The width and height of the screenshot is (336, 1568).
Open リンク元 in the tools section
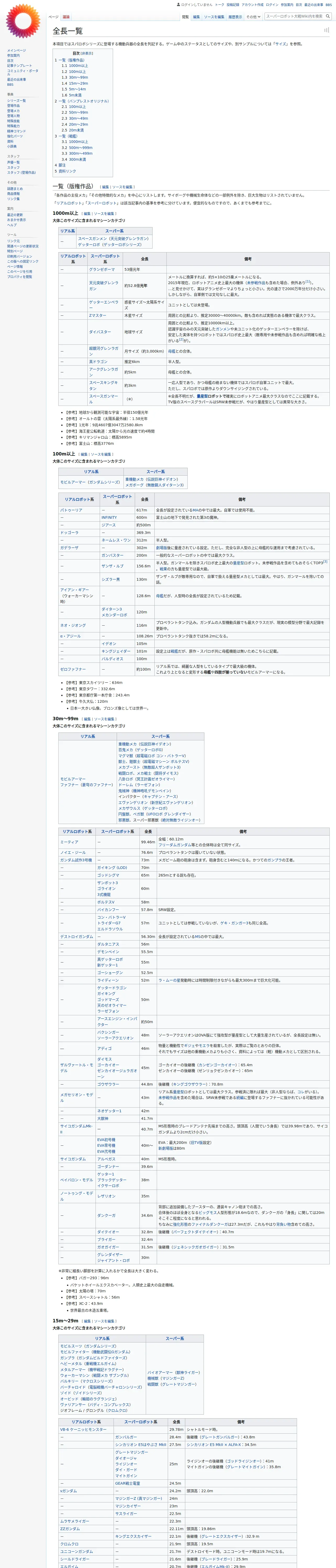pos(13,241)
